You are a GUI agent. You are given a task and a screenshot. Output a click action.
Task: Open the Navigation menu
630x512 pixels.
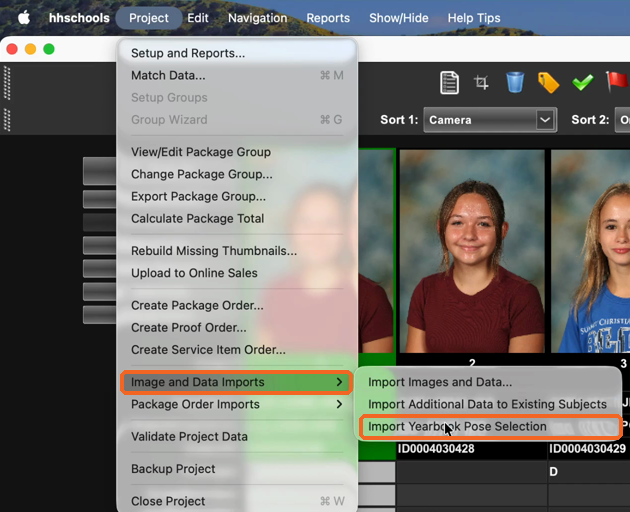click(x=258, y=18)
